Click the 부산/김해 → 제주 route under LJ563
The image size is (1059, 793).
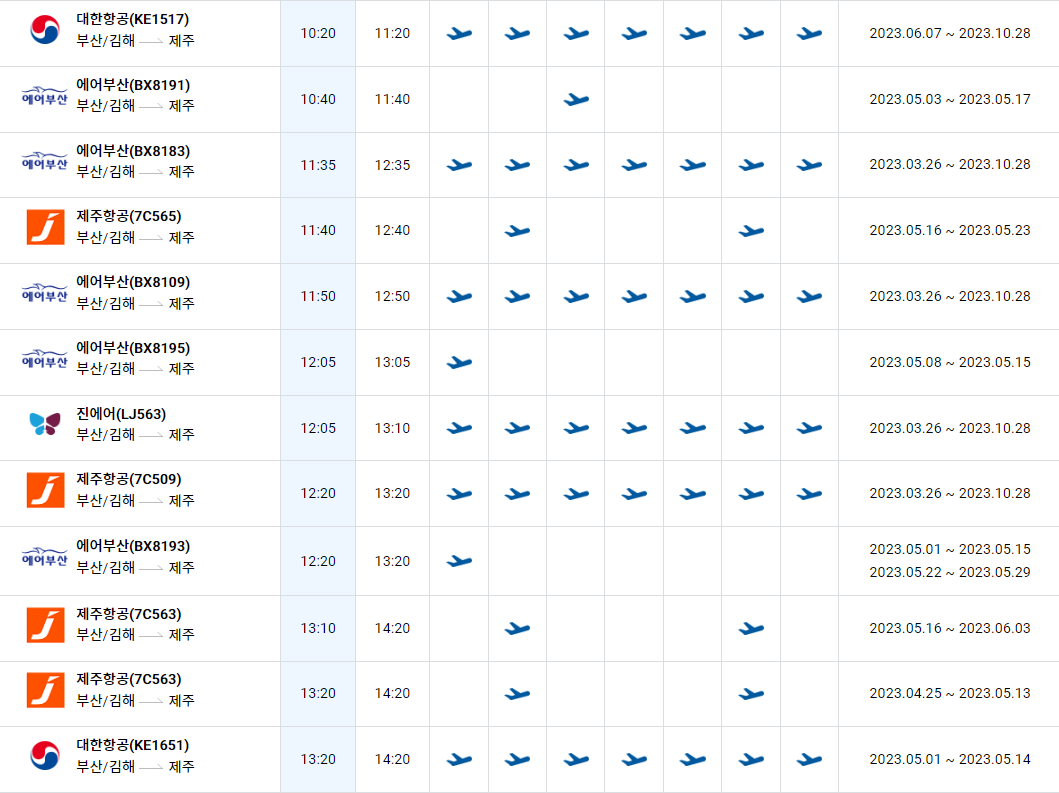135,434
